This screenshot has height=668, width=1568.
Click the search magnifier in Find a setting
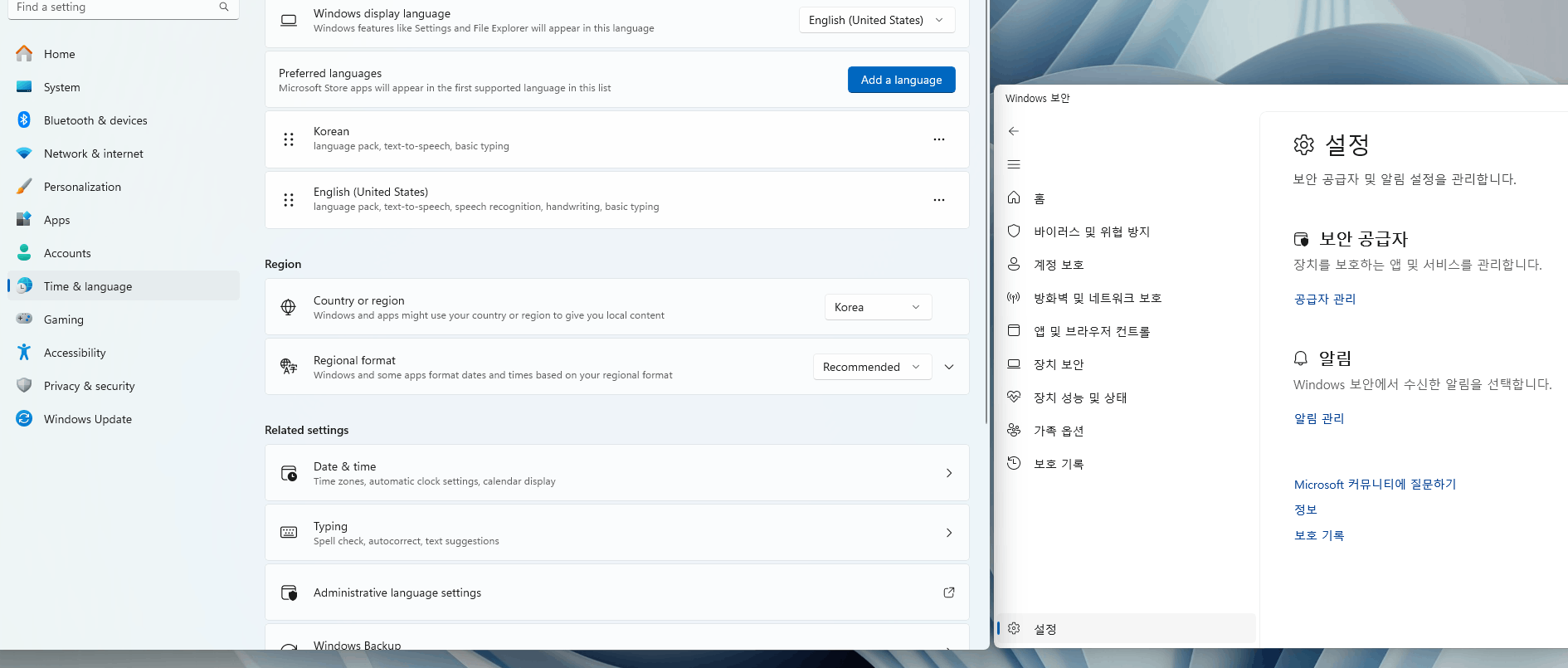coord(224,7)
